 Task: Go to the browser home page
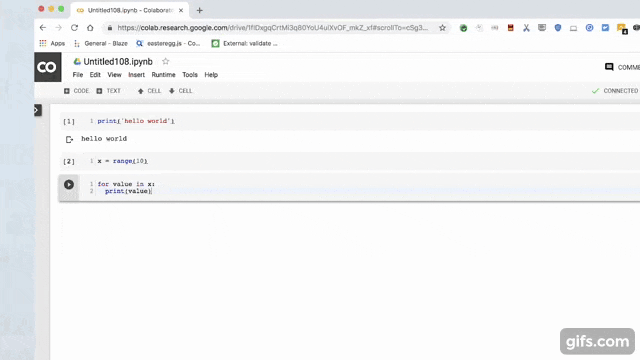click(x=90, y=28)
